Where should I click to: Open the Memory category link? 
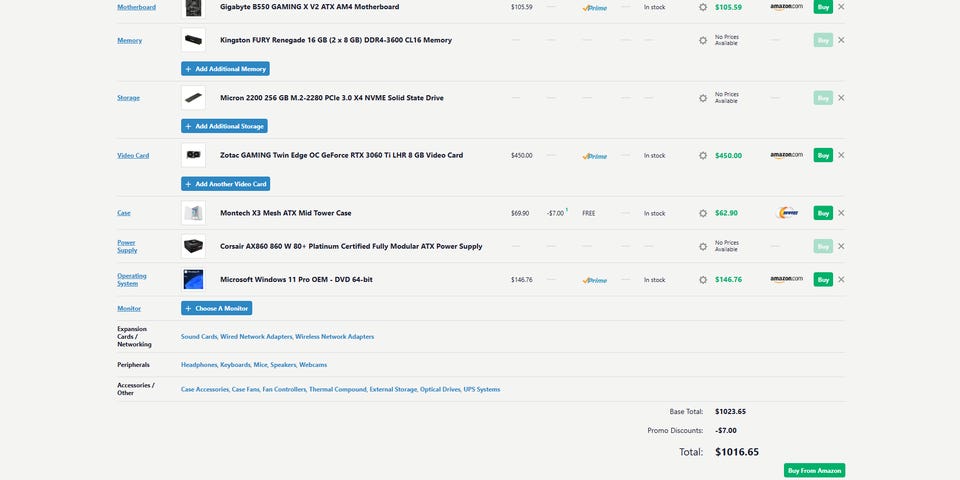pos(129,40)
